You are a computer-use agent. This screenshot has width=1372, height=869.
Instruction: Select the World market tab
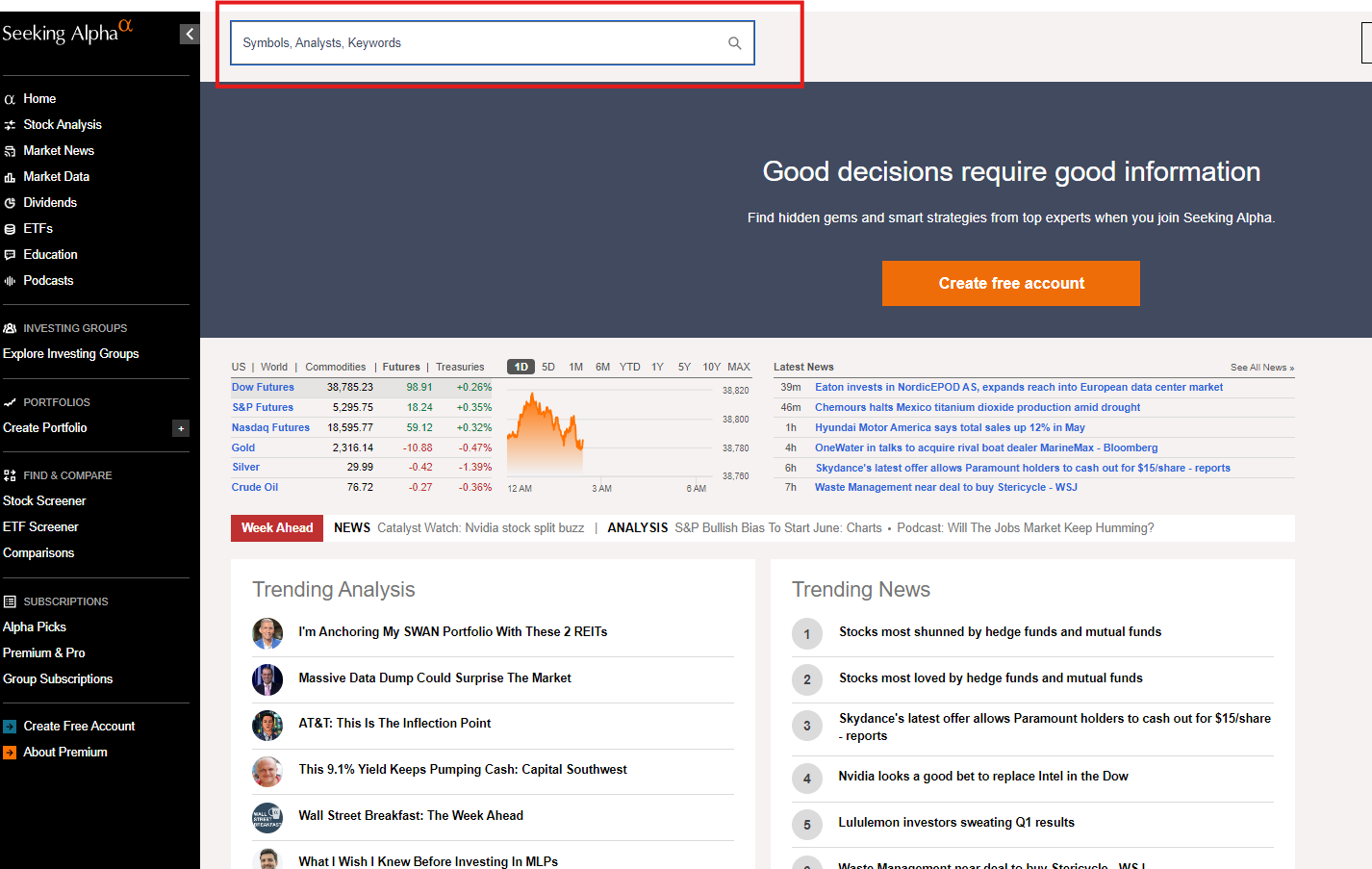pyautogui.click(x=274, y=367)
